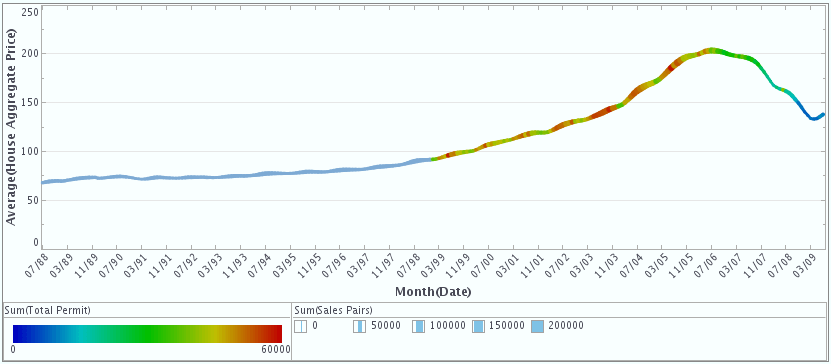Select the 50000 sales pairs legend swatch
The height and width of the screenshot is (364, 831).
click(359, 326)
